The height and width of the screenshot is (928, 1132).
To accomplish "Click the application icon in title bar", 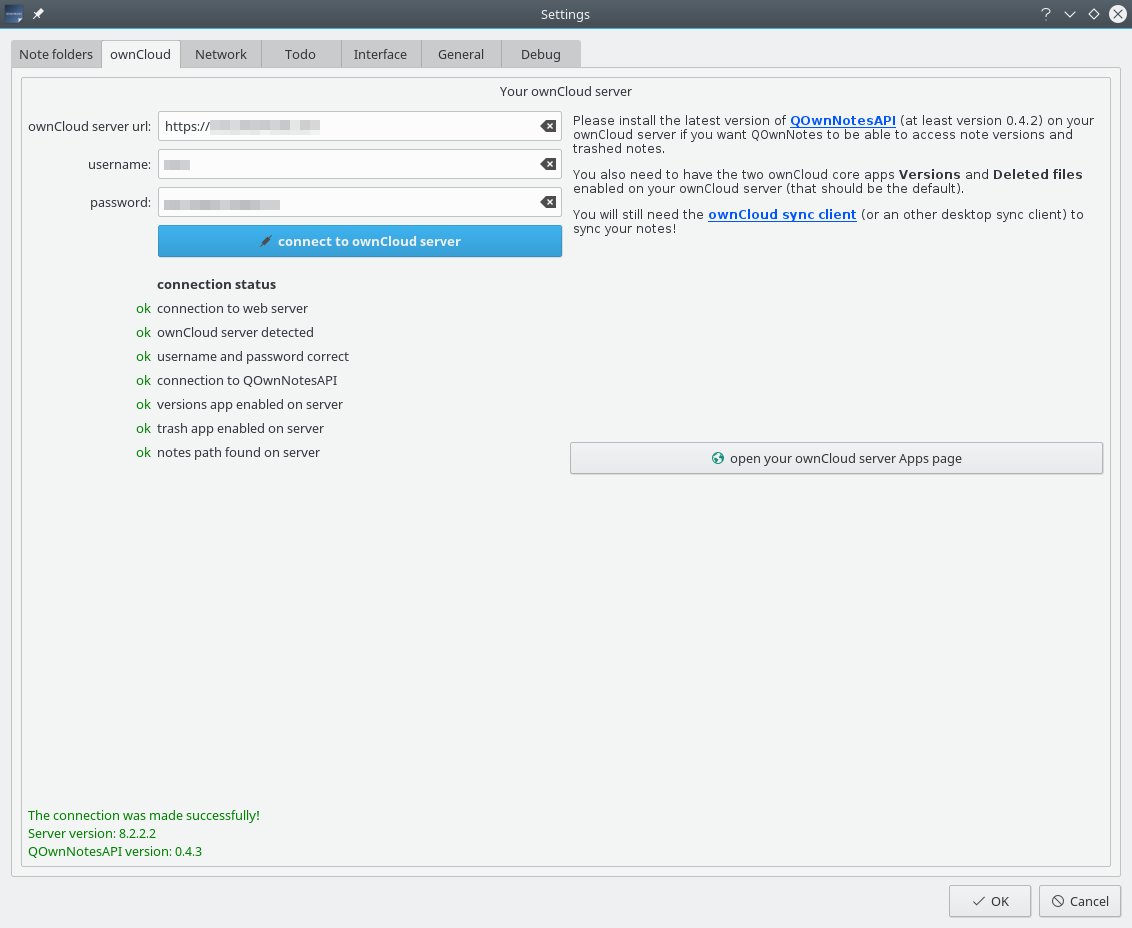I will tap(14, 14).
